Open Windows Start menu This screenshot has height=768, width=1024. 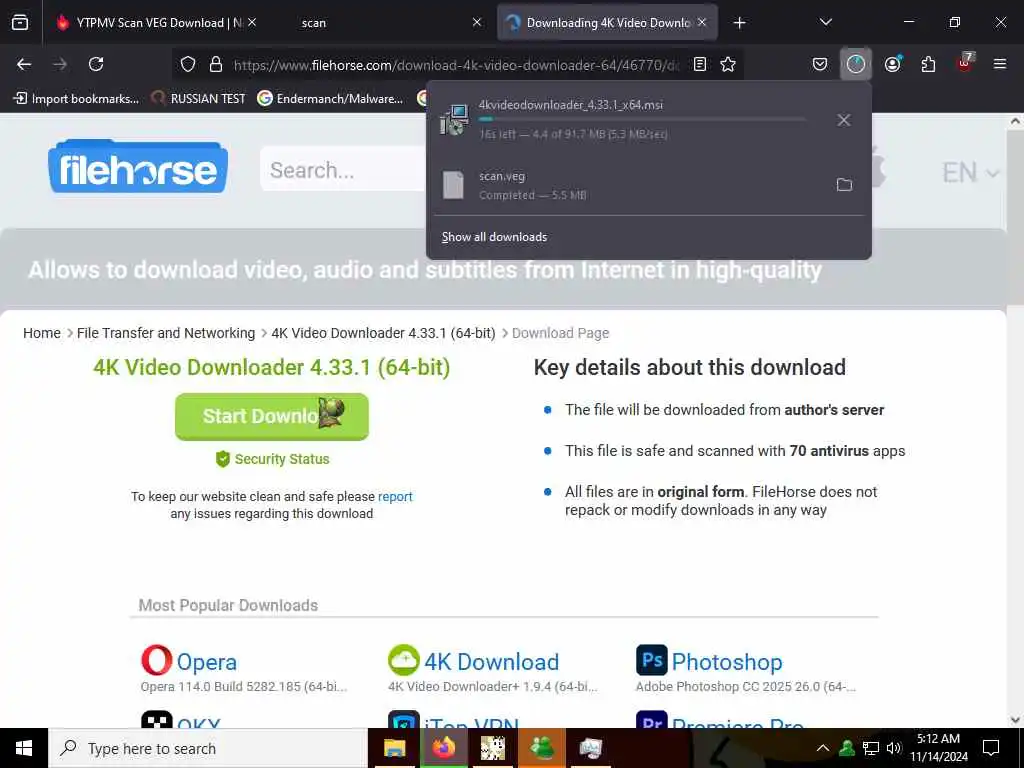(x=24, y=748)
